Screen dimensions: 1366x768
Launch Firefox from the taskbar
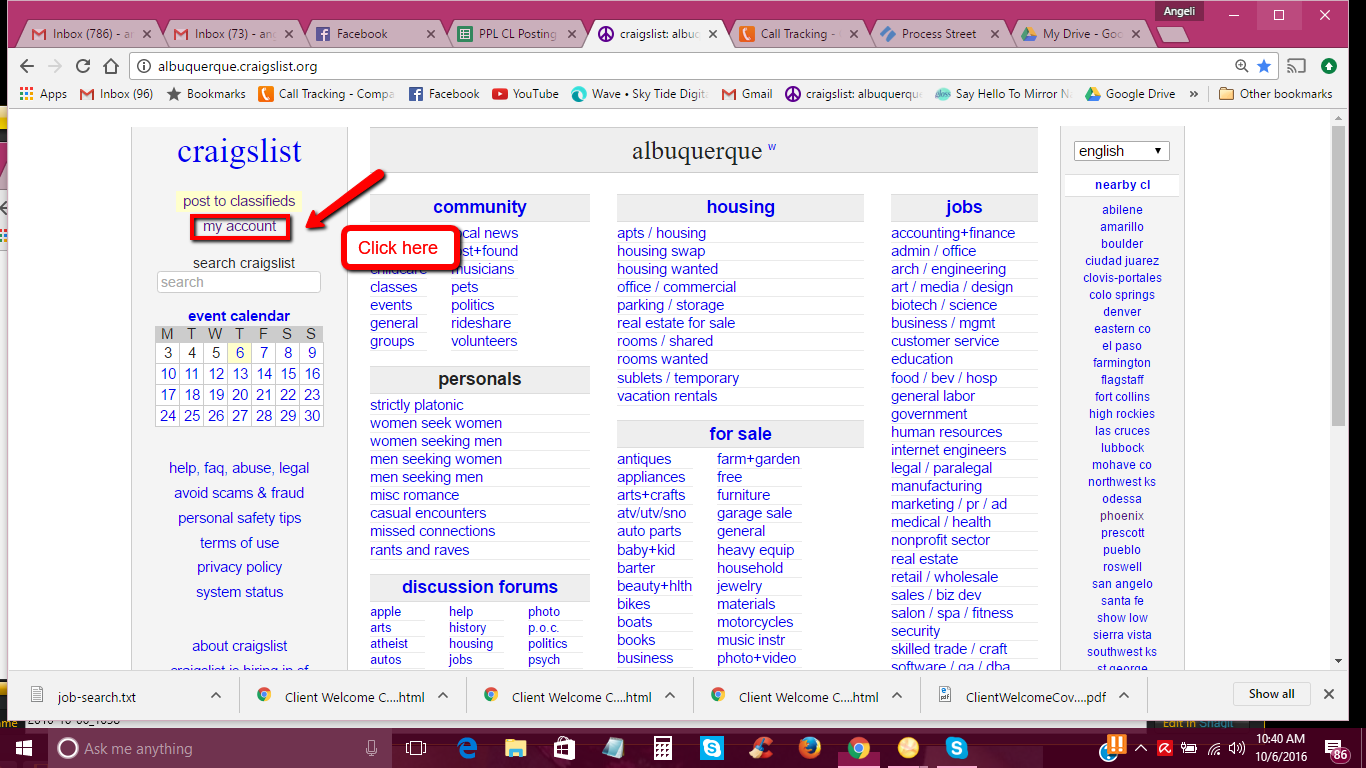point(810,748)
